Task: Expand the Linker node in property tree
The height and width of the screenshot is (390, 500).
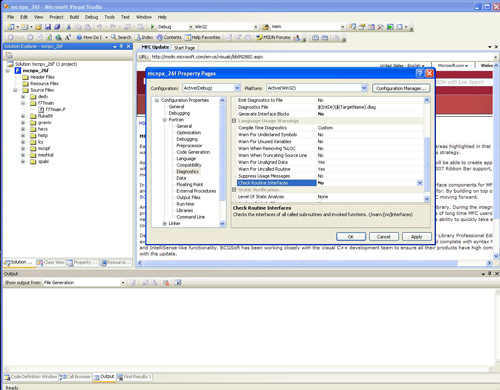Action: pyautogui.click(x=164, y=224)
